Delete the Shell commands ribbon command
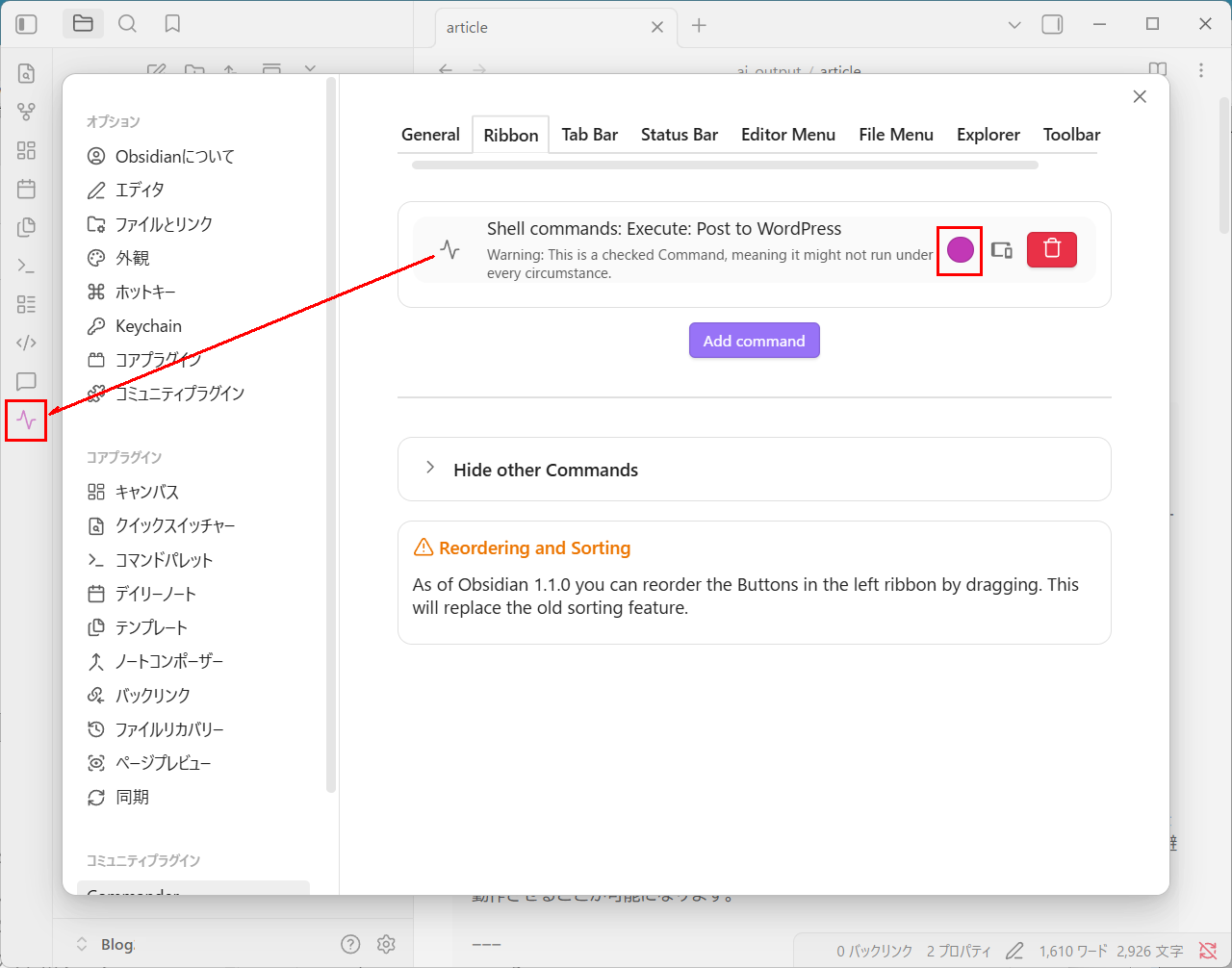1232x968 pixels. coord(1051,249)
